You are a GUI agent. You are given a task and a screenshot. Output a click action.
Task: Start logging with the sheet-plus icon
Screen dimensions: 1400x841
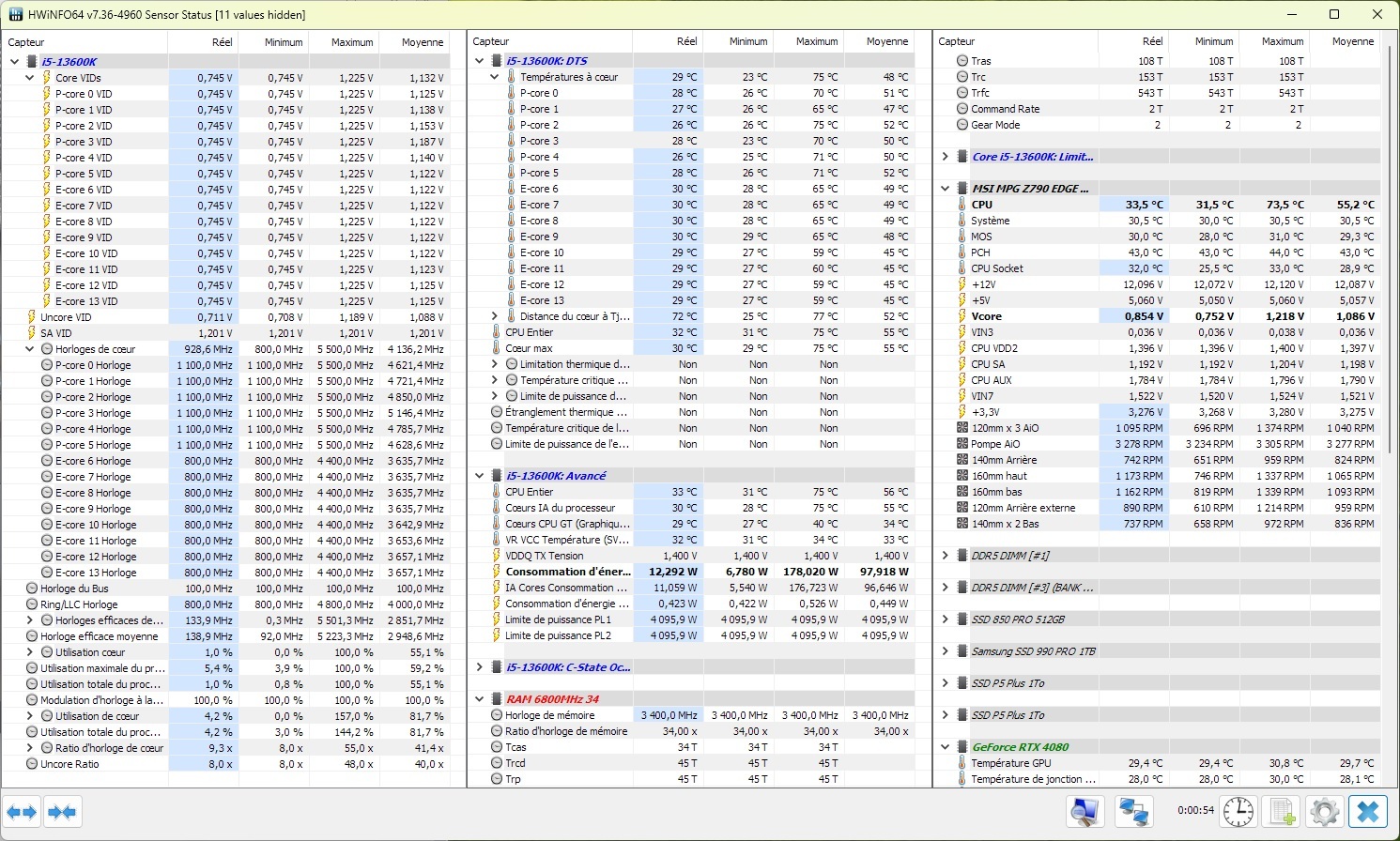(x=1282, y=812)
